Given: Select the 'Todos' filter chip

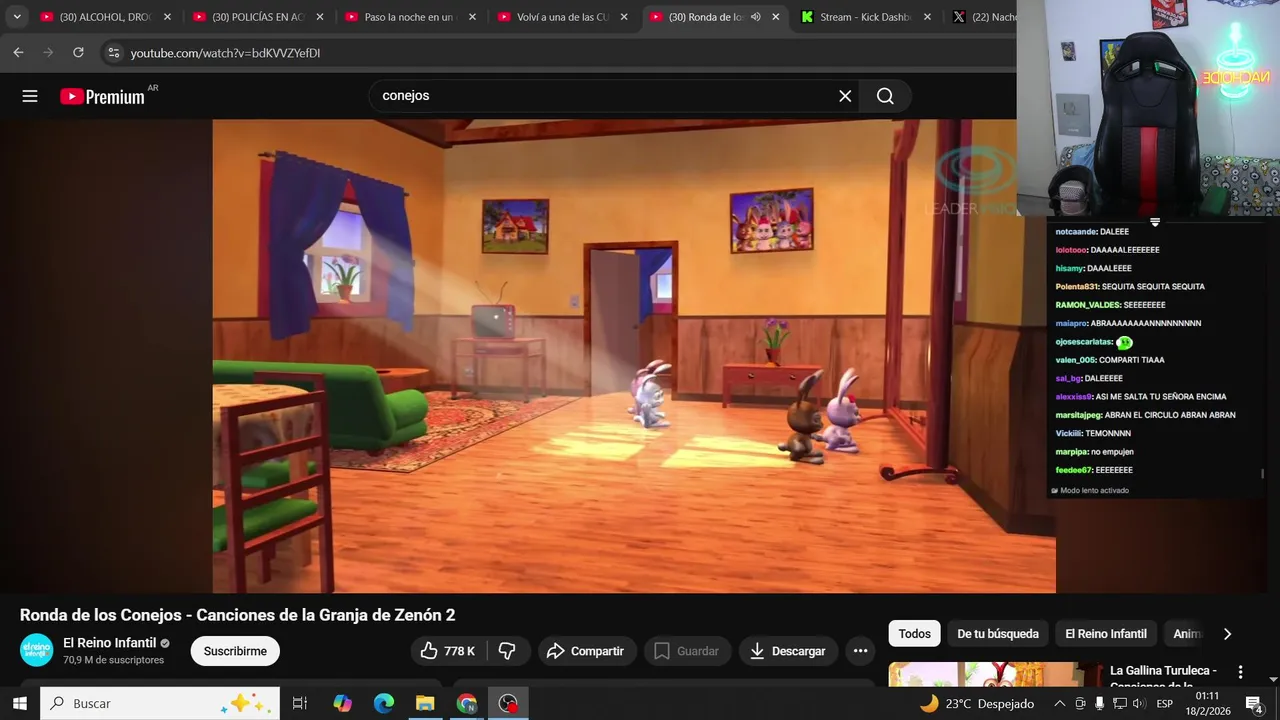Looking at the screenshot, I should click(x=914, y=634).
